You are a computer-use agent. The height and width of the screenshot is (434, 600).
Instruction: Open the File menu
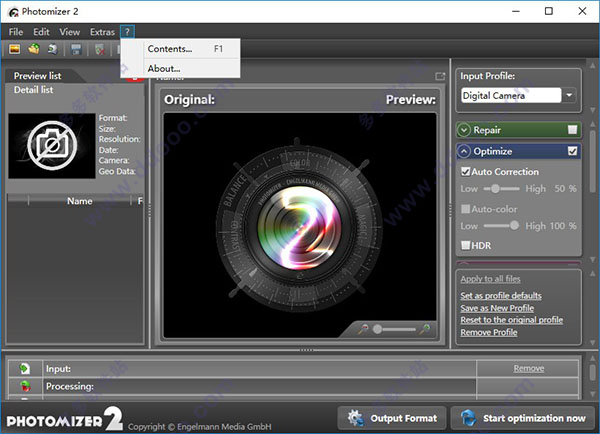tap(16, 32)
